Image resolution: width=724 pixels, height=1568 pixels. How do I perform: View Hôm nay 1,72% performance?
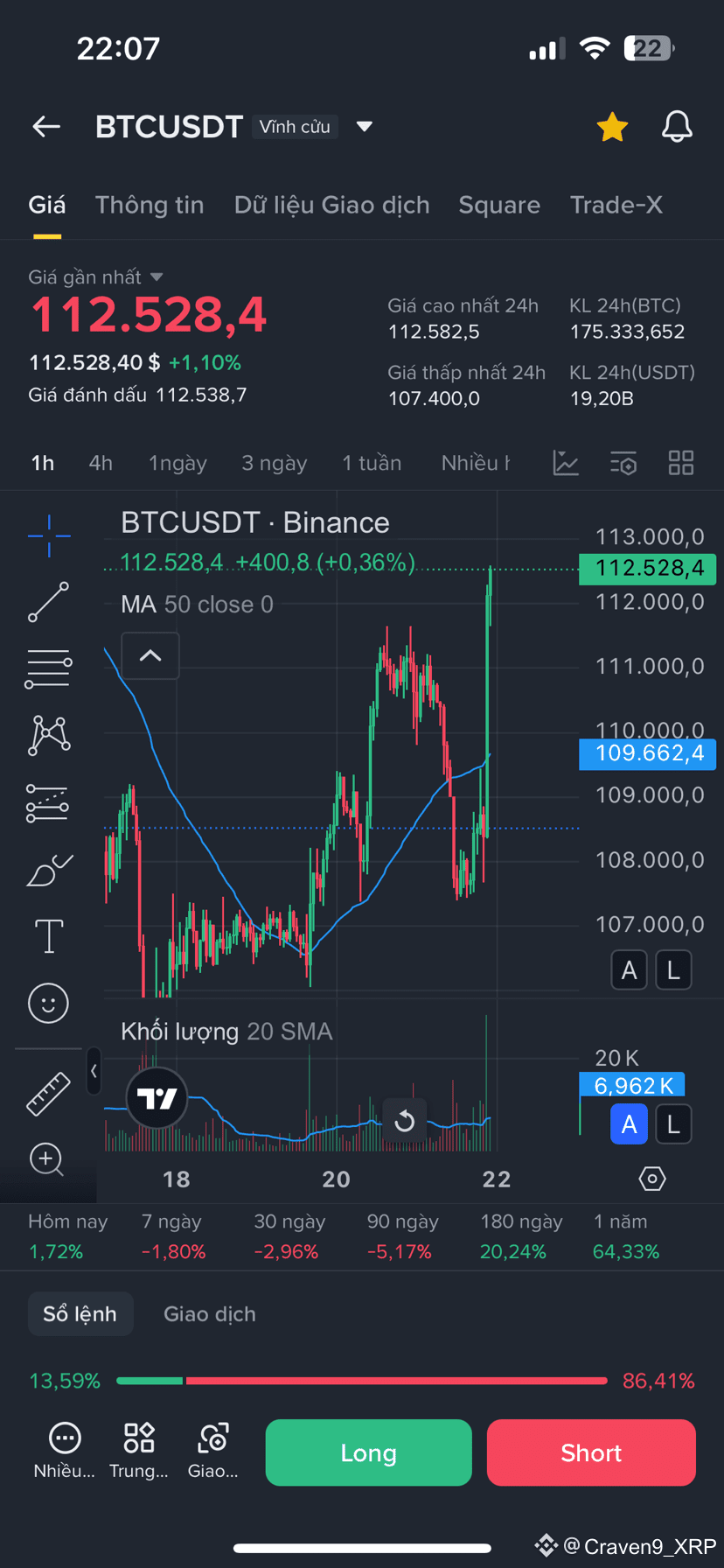67,1236
